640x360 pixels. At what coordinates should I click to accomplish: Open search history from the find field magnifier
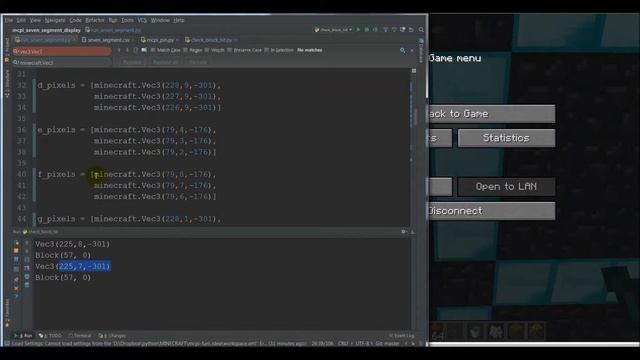click(x=16, y=52)
